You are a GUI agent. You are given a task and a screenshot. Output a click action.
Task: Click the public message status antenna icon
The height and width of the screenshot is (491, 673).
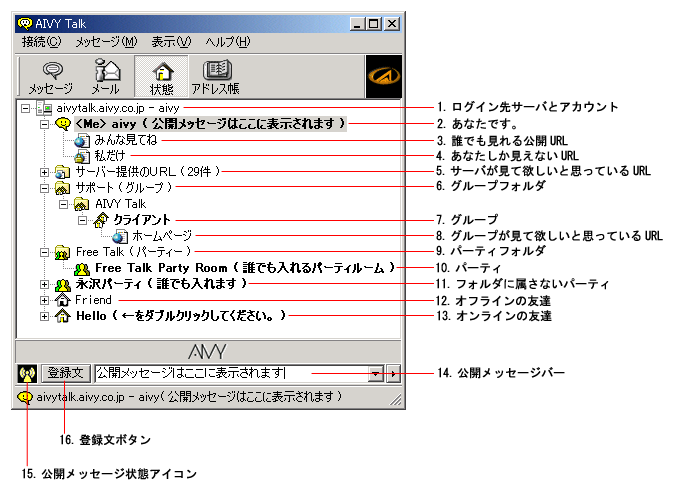(x=27, y=374)
